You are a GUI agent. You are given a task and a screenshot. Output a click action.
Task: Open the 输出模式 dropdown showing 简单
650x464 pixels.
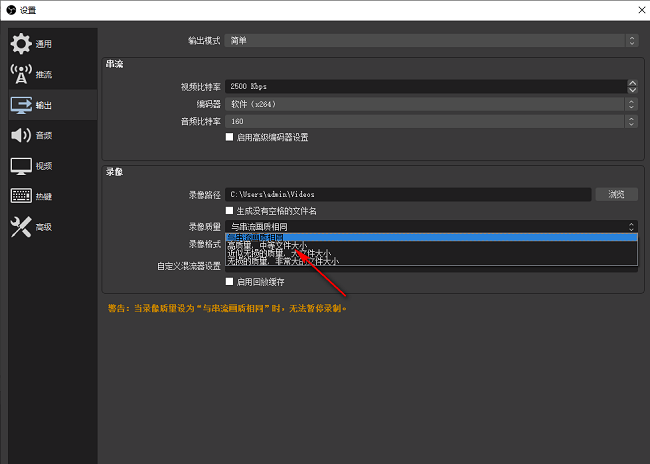(x=431, y=40)
